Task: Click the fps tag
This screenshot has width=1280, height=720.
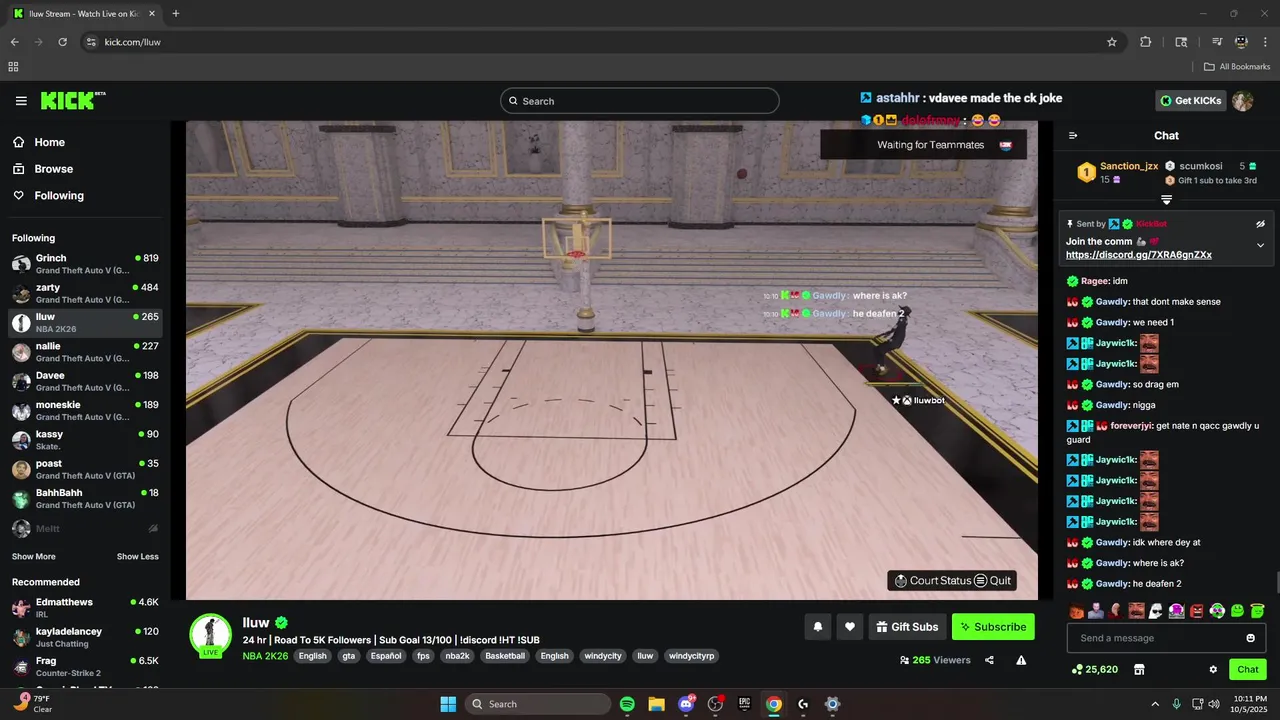Action: [x=424, y=656]
